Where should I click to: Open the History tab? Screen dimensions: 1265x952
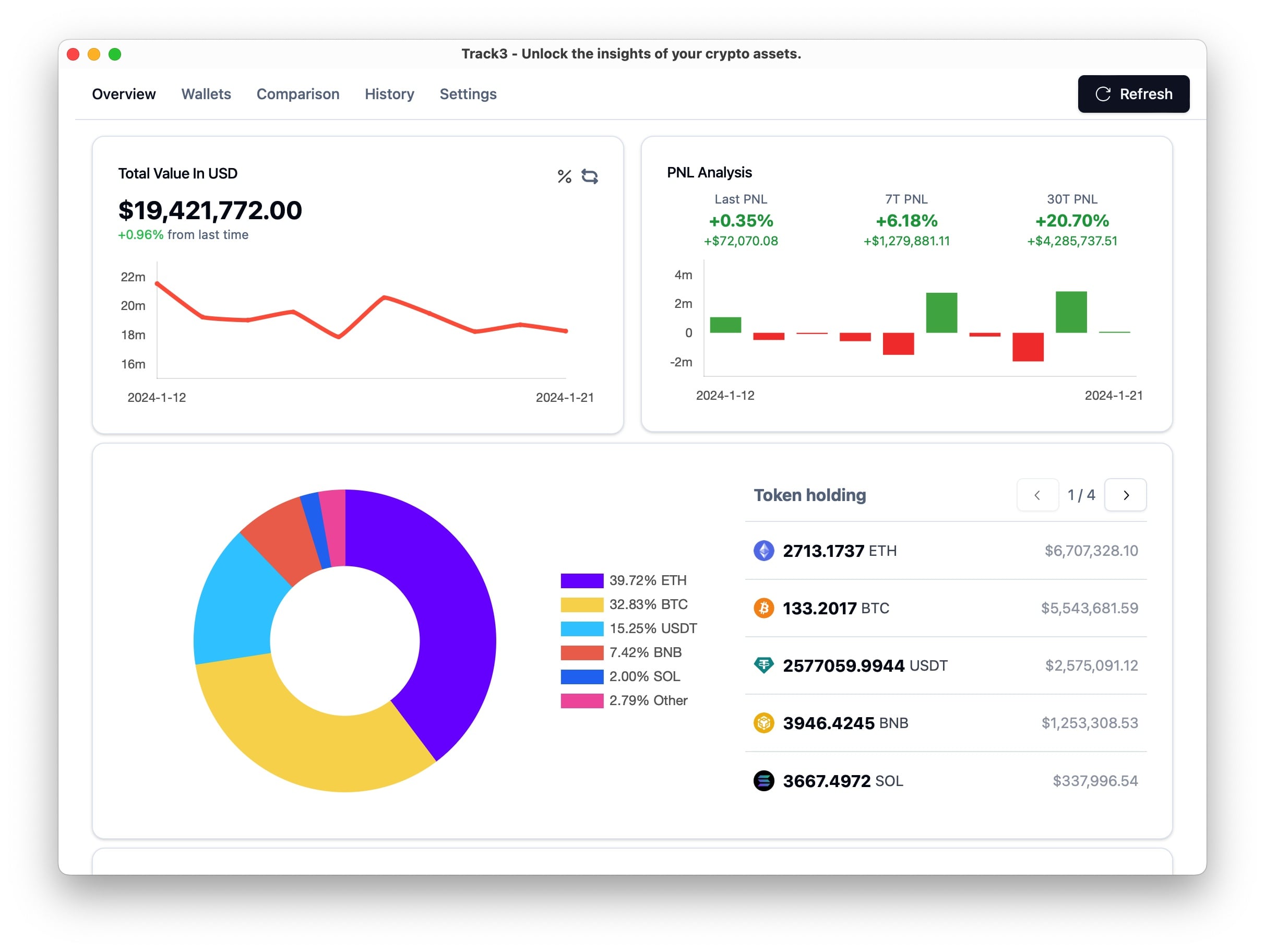(x=389, y=94)
